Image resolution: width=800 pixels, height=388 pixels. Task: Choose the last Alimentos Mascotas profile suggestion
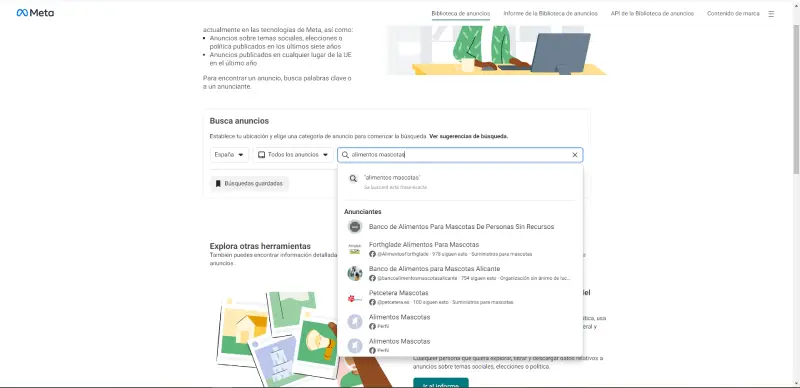pyautogui.click(x=461, y=345)
